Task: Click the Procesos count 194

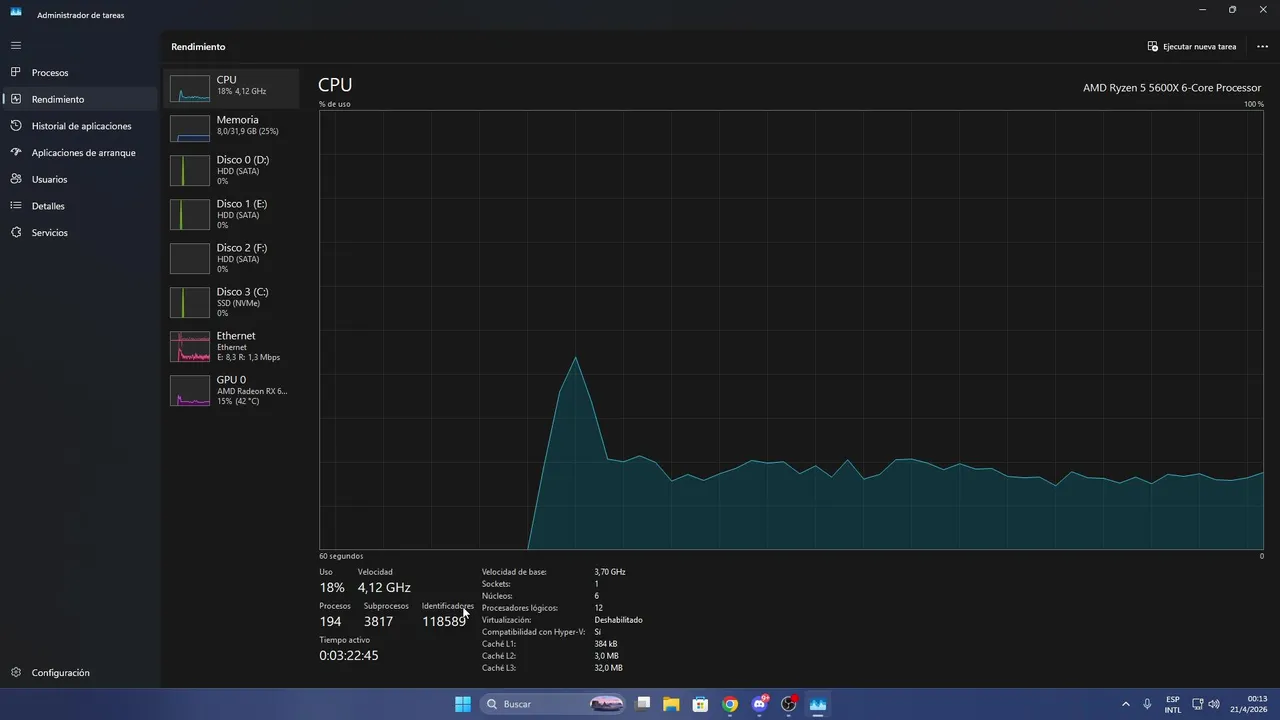Action: (x=330, y=621)
